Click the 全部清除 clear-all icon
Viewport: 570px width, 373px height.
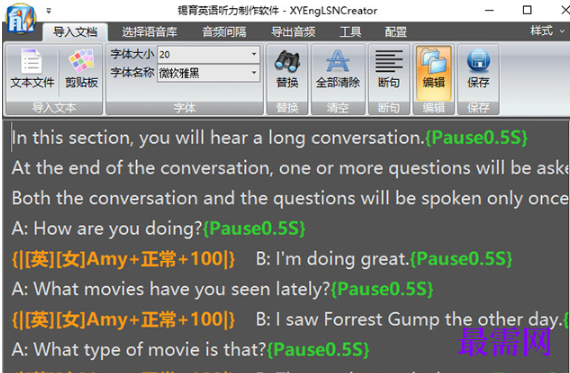pos(338,69)
